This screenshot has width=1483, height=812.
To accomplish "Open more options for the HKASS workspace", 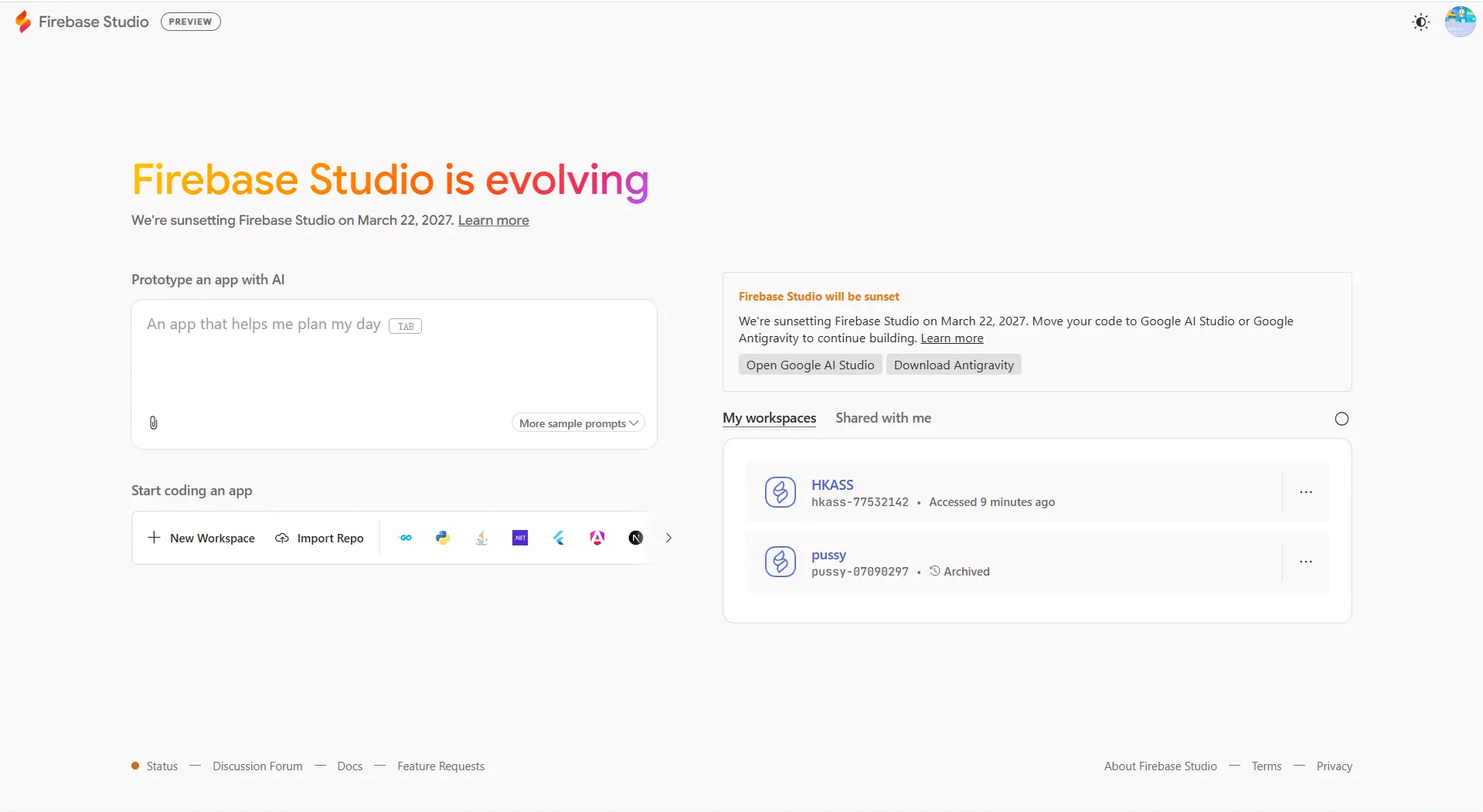I will (1306, 492).
